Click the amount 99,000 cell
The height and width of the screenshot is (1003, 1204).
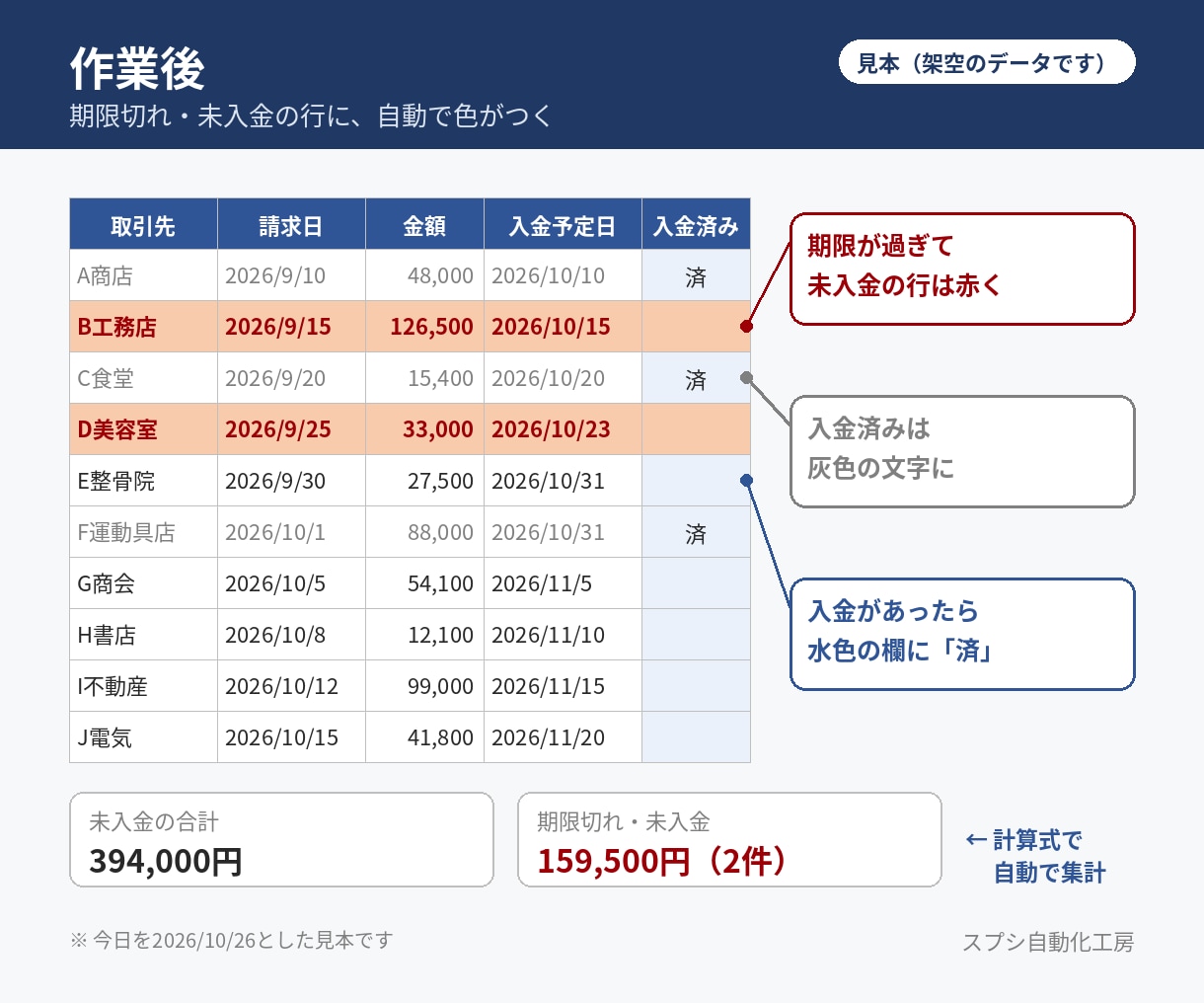[424, 686]
